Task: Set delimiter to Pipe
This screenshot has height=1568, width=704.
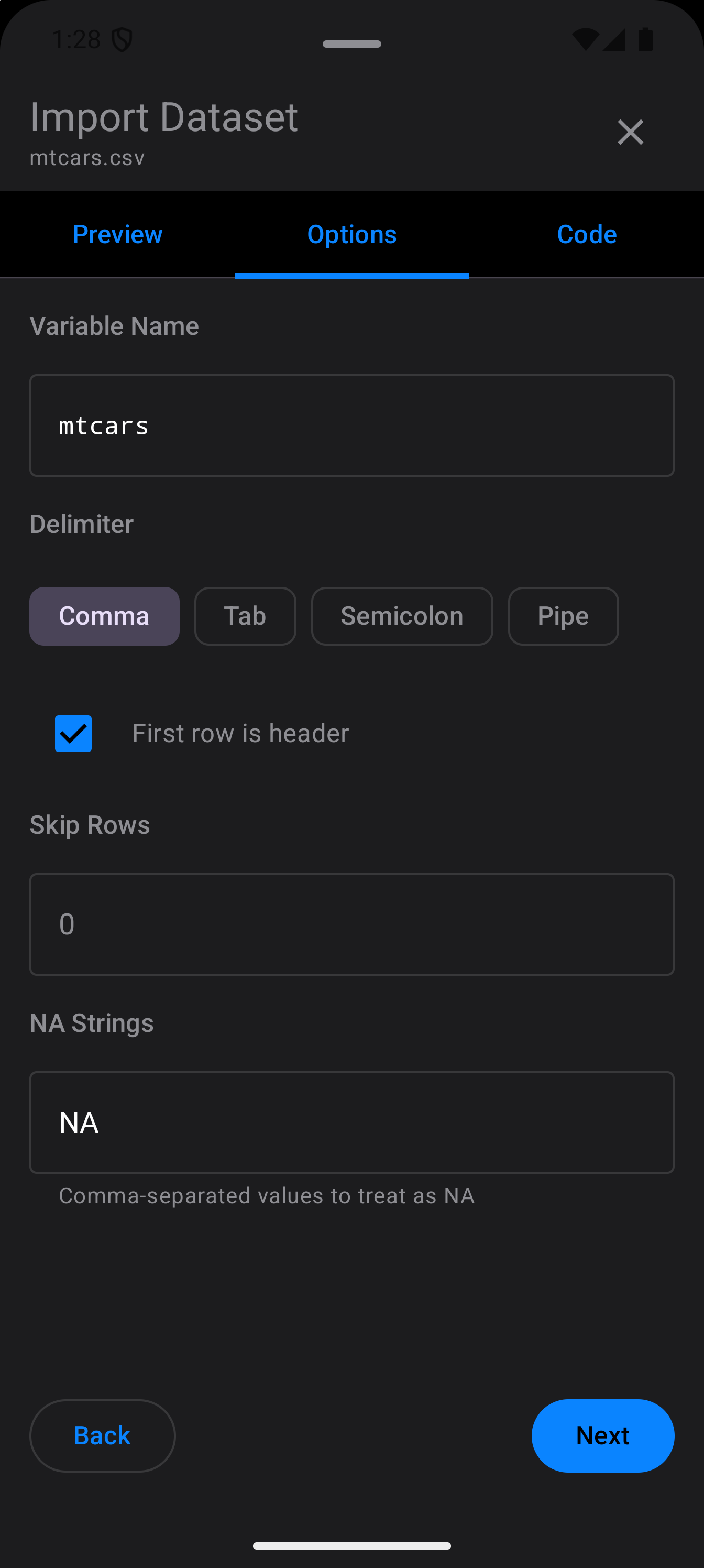Action: click(563, 616)
